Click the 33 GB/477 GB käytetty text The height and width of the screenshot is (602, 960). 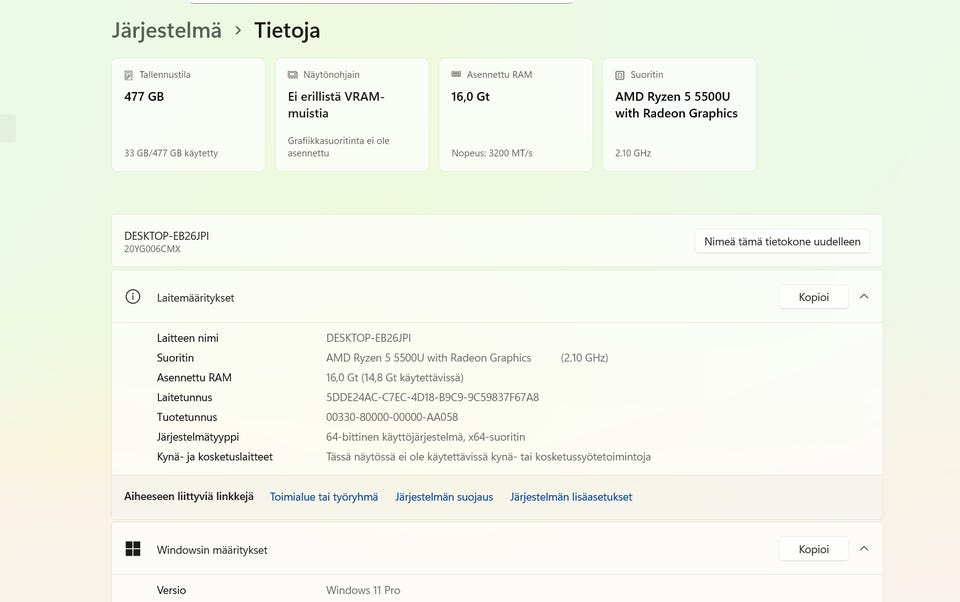tap(171, 153)
